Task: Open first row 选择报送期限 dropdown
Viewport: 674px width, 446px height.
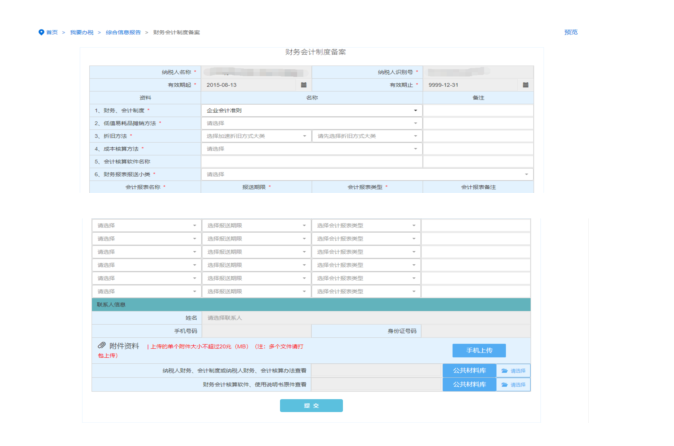Action: pos(256,225)
